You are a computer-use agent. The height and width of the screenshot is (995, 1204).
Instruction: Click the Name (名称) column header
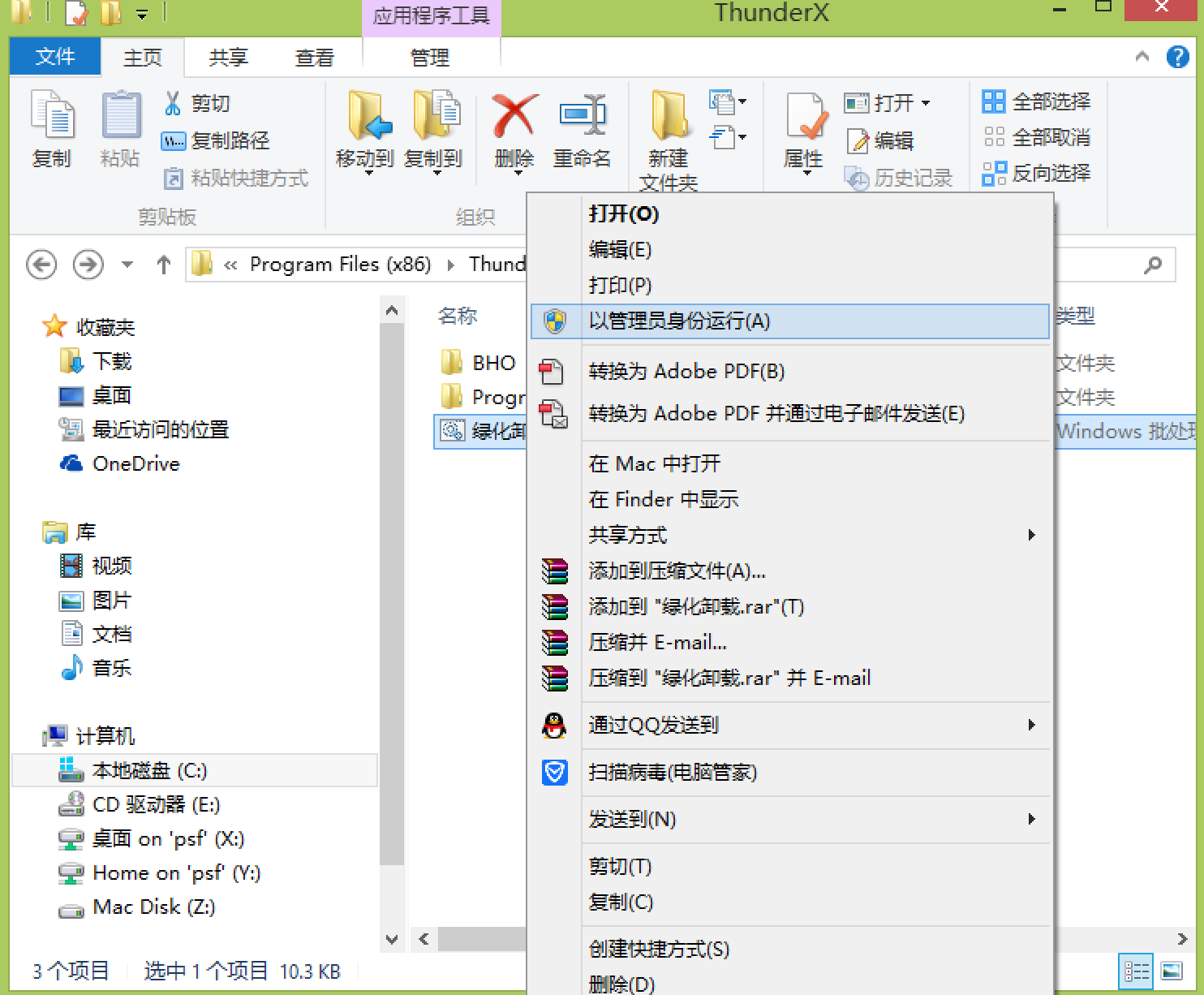tap(458, 316)
